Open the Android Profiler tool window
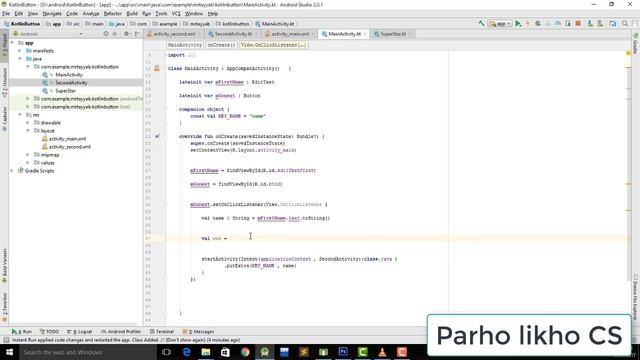Screen dimensions: 640x360 (x=121, y=331)
